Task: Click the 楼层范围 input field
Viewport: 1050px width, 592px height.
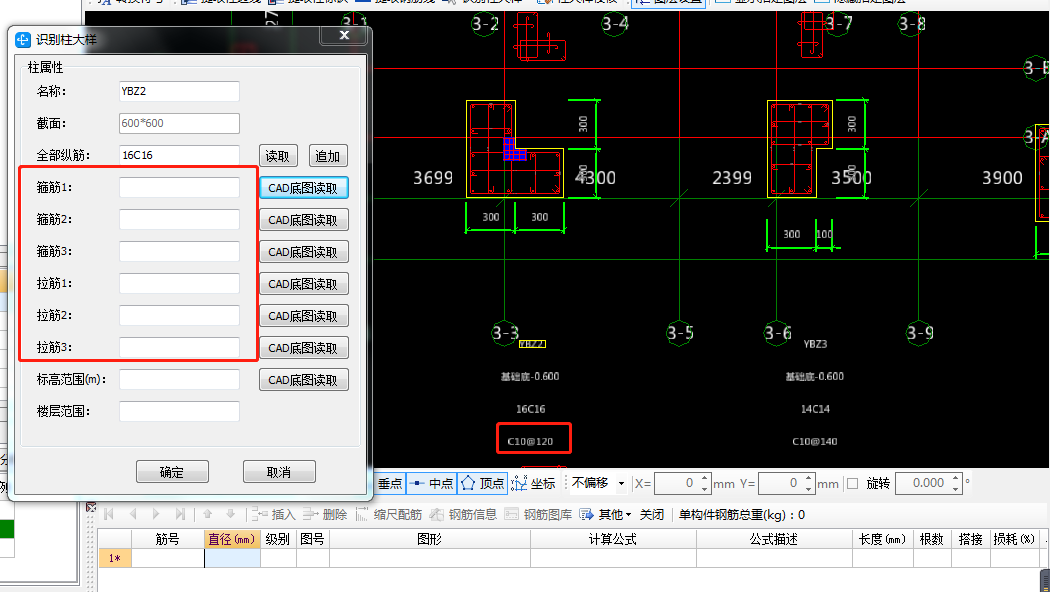Action: coord(179,411)
